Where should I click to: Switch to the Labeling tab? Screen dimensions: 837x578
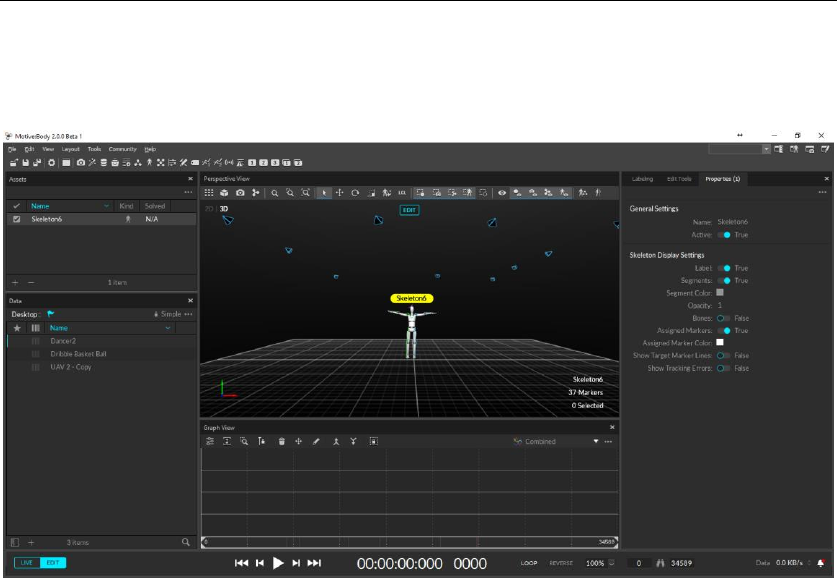(642, 179)
